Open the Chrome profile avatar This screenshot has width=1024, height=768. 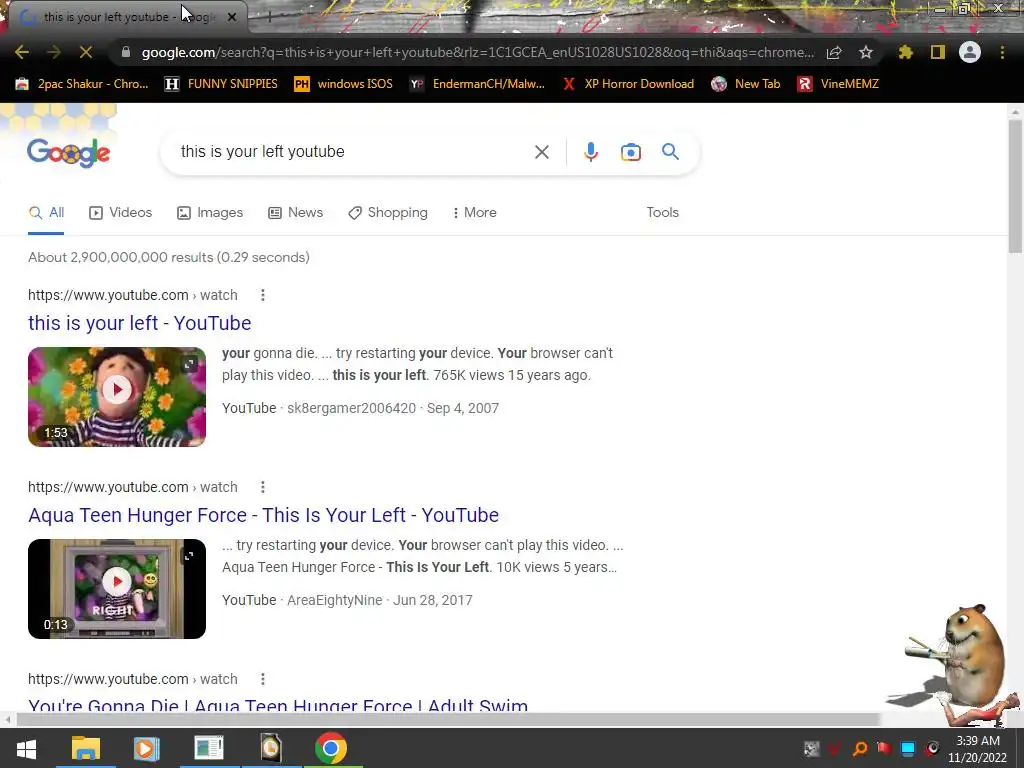[970, 52]
